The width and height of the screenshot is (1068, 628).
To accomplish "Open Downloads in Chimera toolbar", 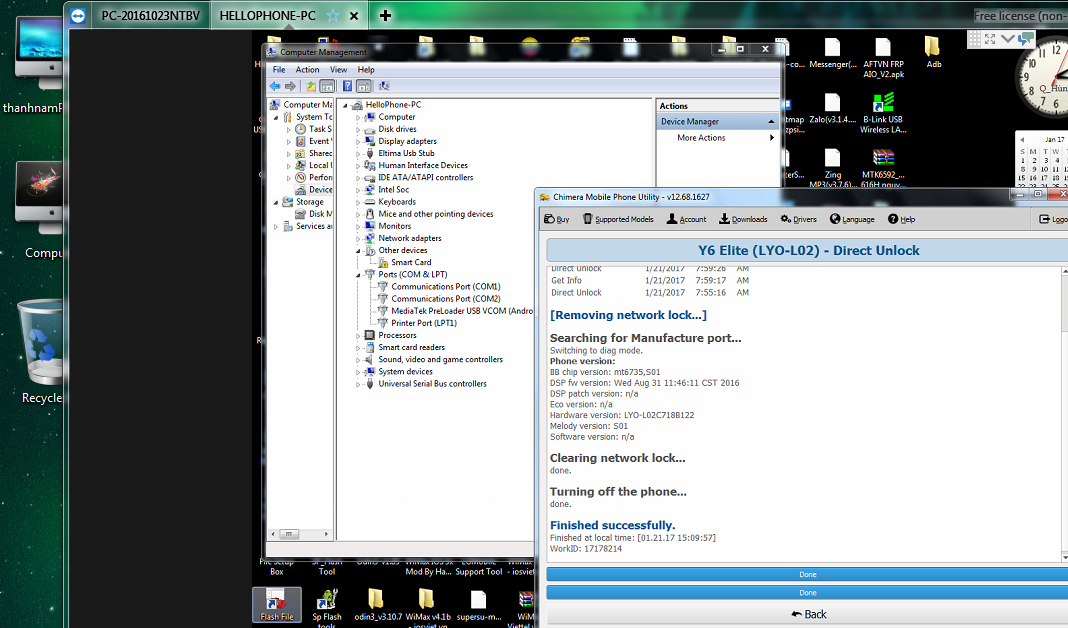I will point(743,219).
